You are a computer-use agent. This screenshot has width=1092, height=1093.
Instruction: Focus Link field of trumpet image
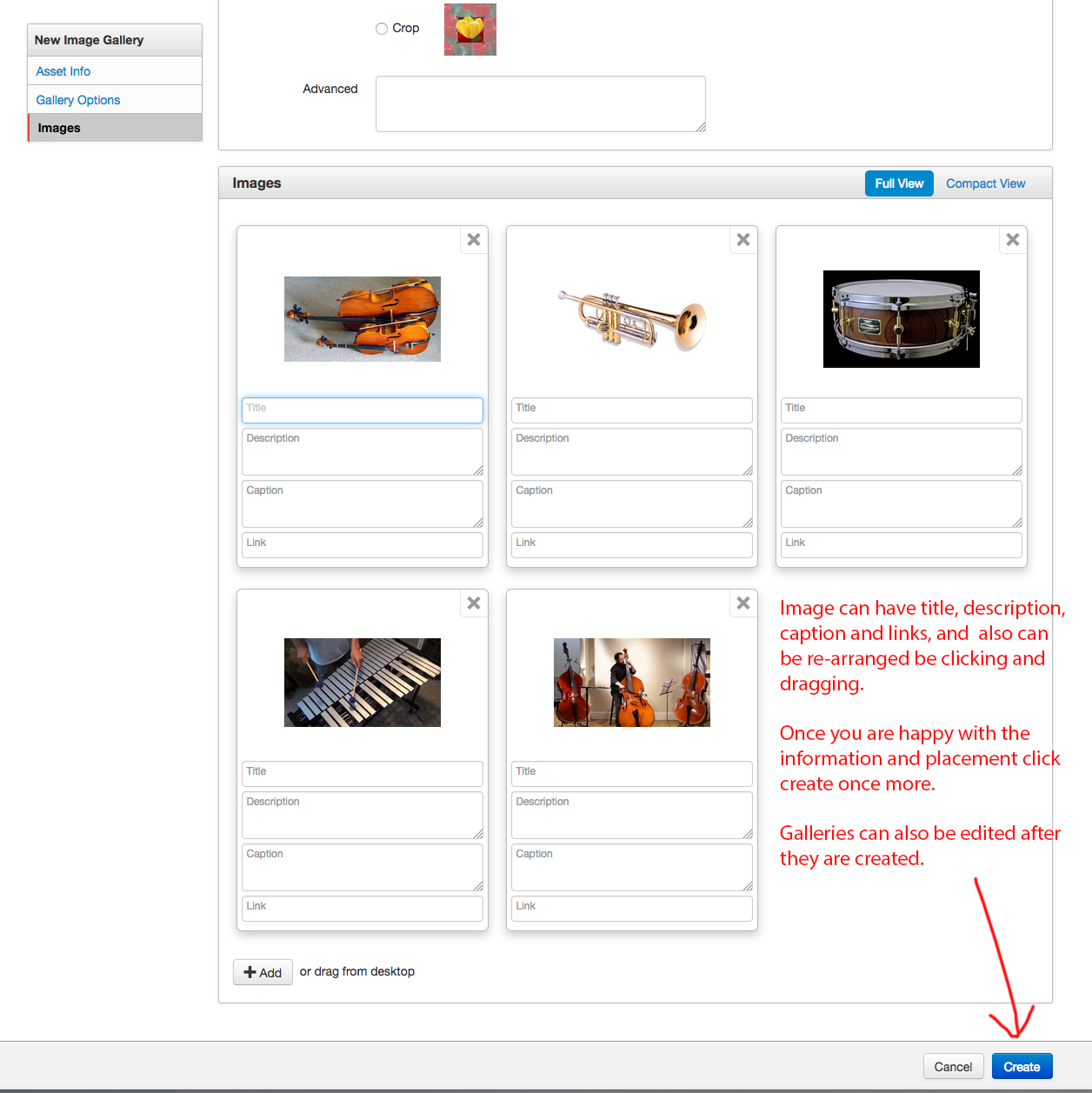(632, 545)
